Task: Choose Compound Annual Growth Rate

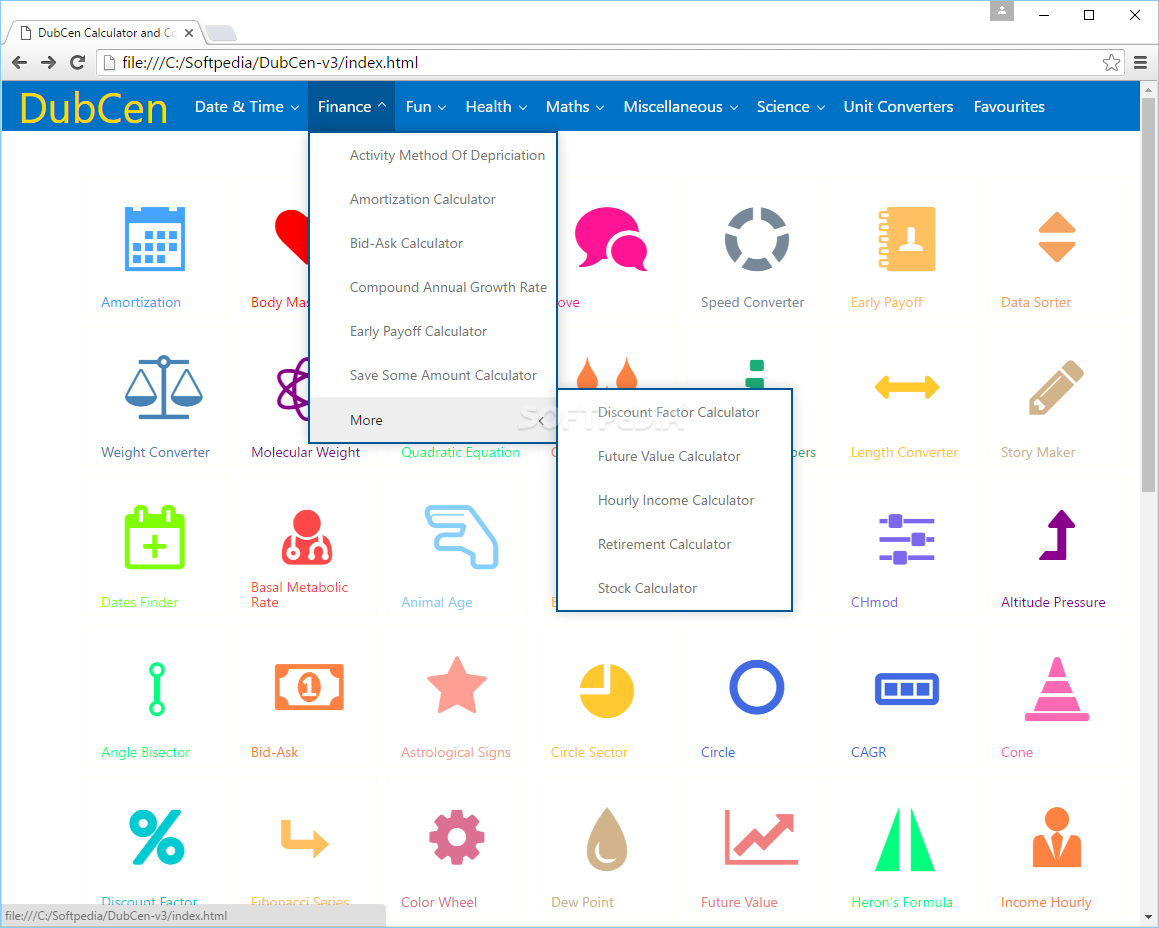Action: click(x=449, y=287)
